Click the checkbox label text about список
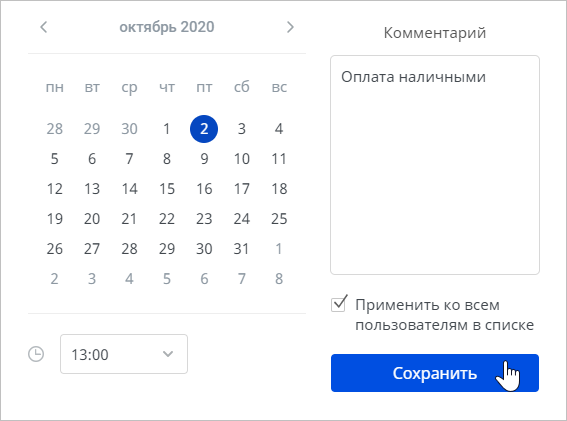Viewport: 567px width, 421px height. (x=444, y=315)
